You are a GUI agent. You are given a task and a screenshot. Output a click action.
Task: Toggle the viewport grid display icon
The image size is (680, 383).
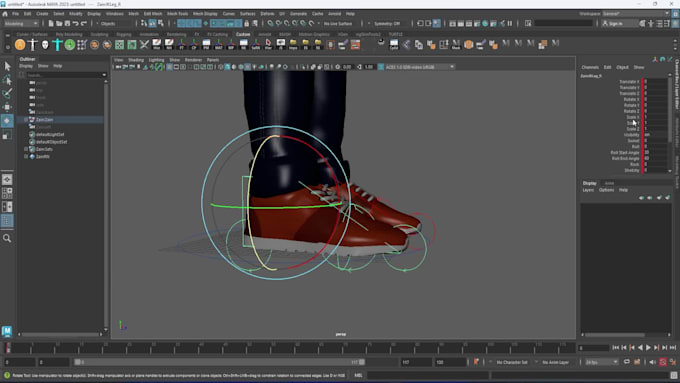point(169,67)
